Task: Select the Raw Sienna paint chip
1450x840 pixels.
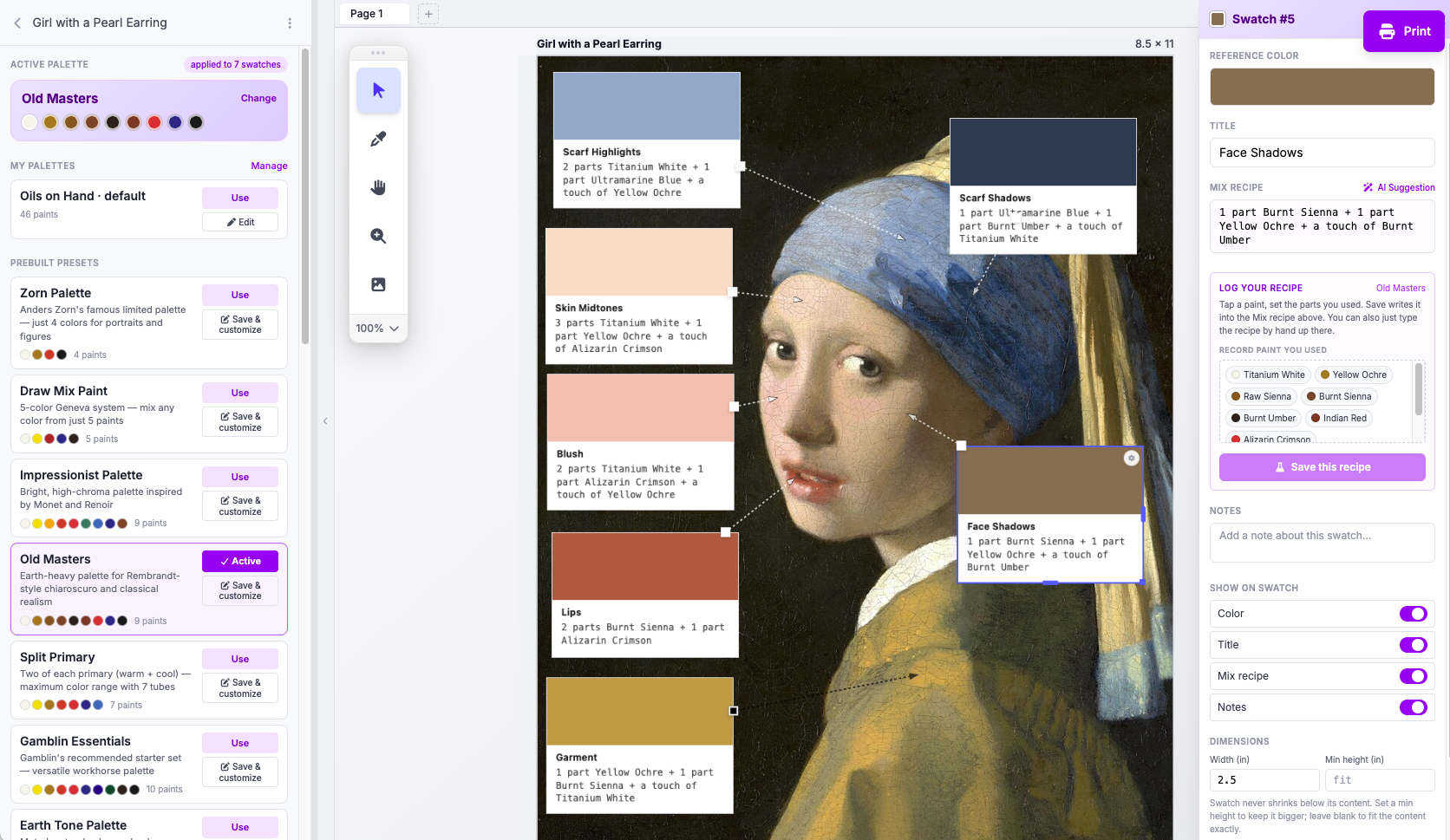Action: coord(1261,396)
